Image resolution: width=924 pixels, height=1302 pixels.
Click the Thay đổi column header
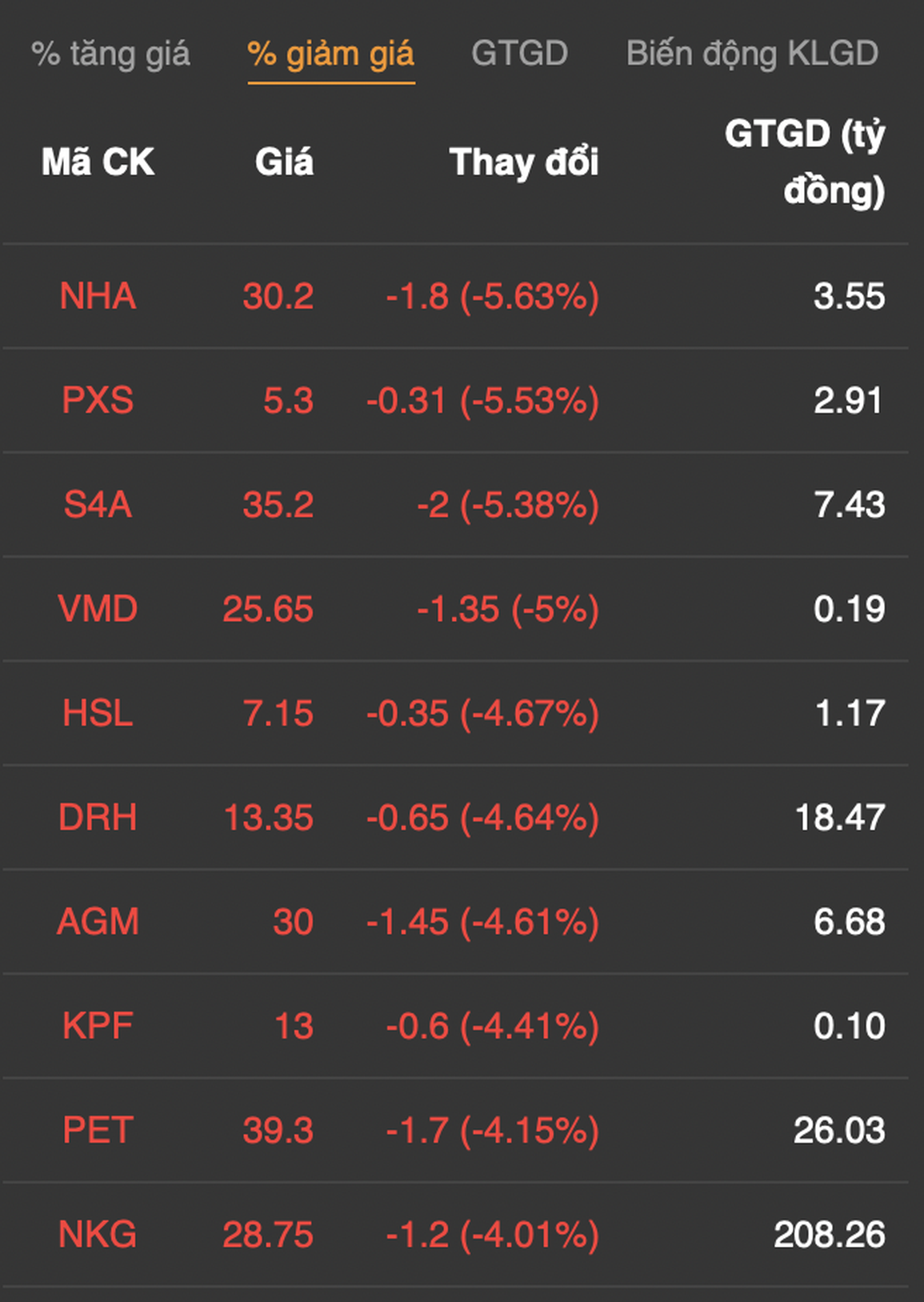[523, 162]
